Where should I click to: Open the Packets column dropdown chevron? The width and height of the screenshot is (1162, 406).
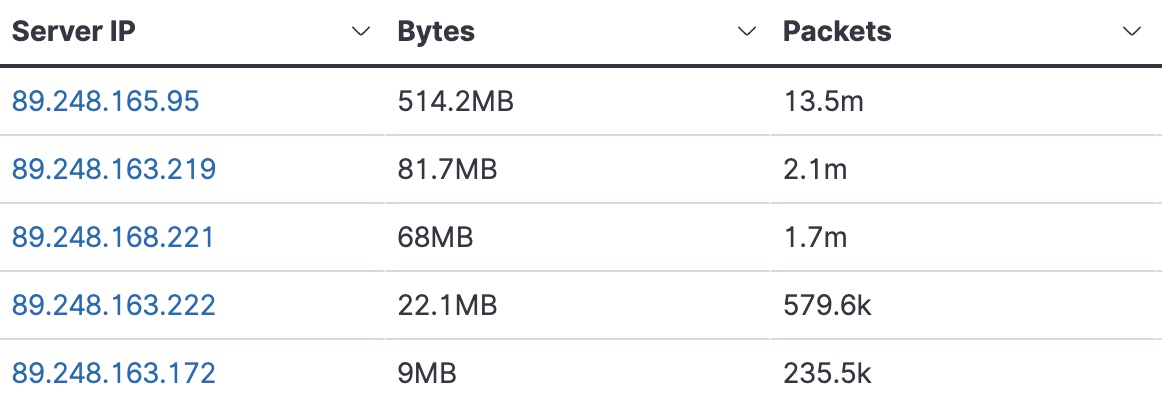[x=1132, y=32]
